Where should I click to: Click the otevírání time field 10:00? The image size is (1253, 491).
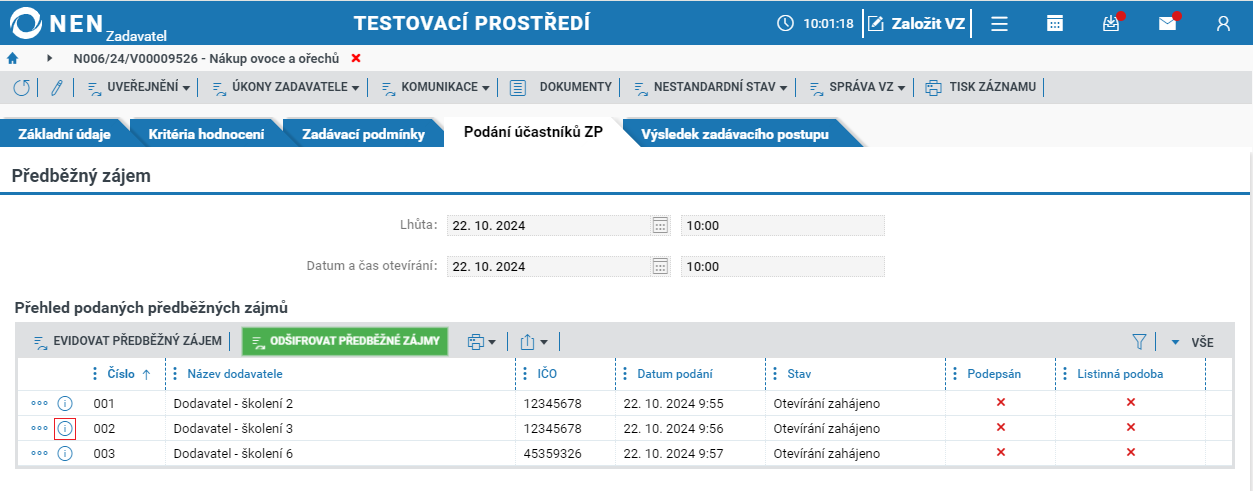point(782,266)
